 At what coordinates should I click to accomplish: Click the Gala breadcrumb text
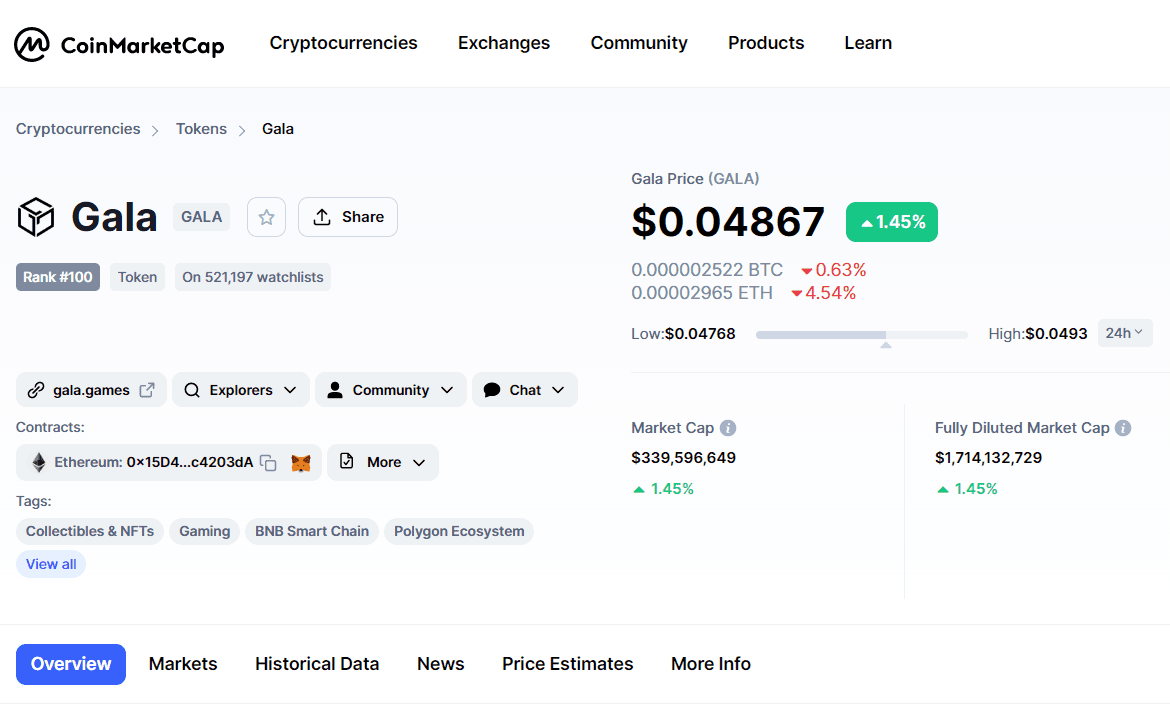tap(278, 129)
